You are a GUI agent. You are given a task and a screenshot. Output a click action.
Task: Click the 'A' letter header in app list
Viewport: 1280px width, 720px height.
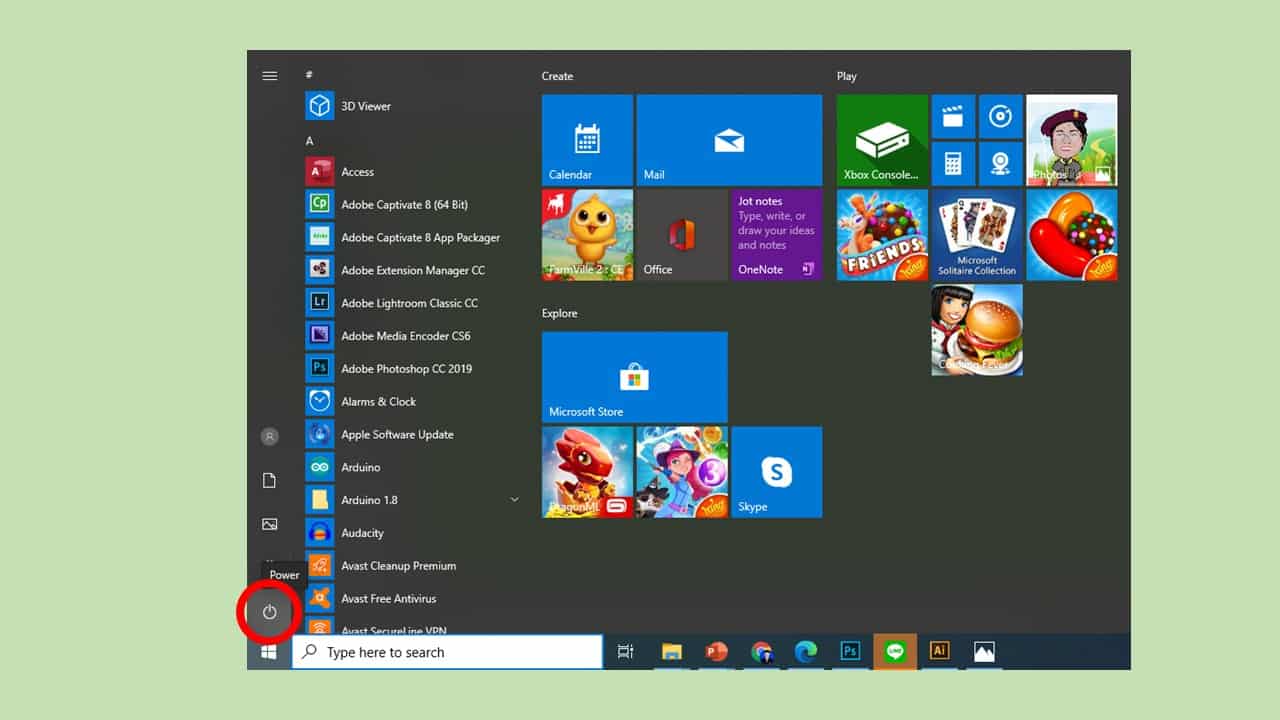coord(310,141)
